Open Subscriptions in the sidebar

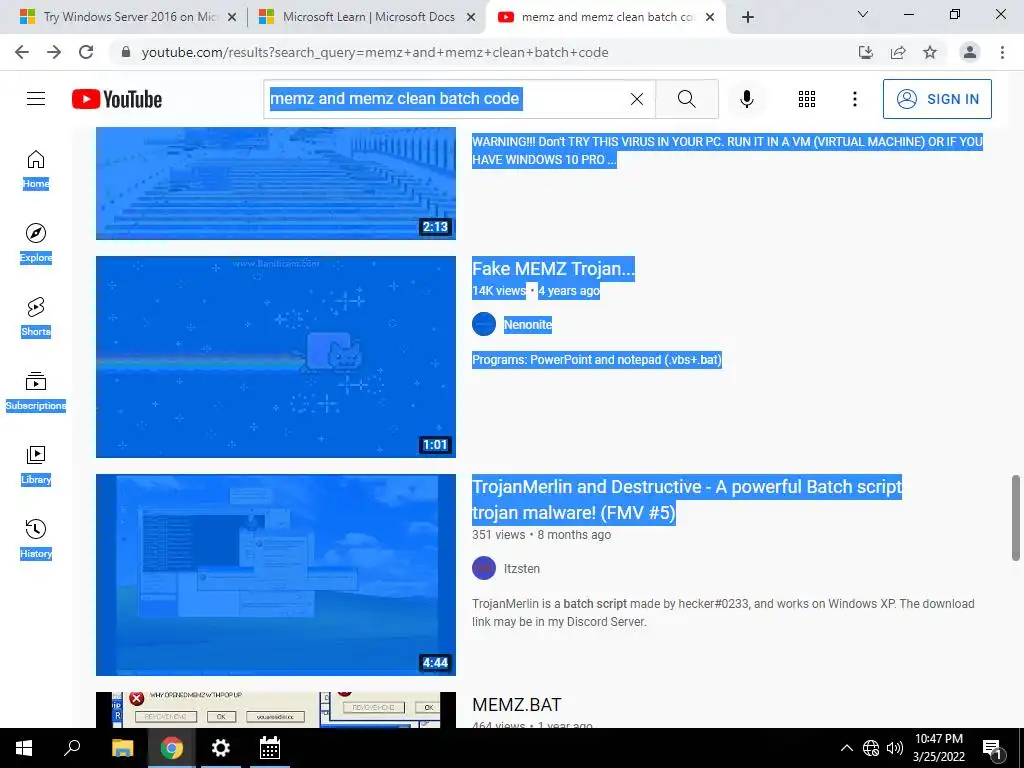[36, 391]
